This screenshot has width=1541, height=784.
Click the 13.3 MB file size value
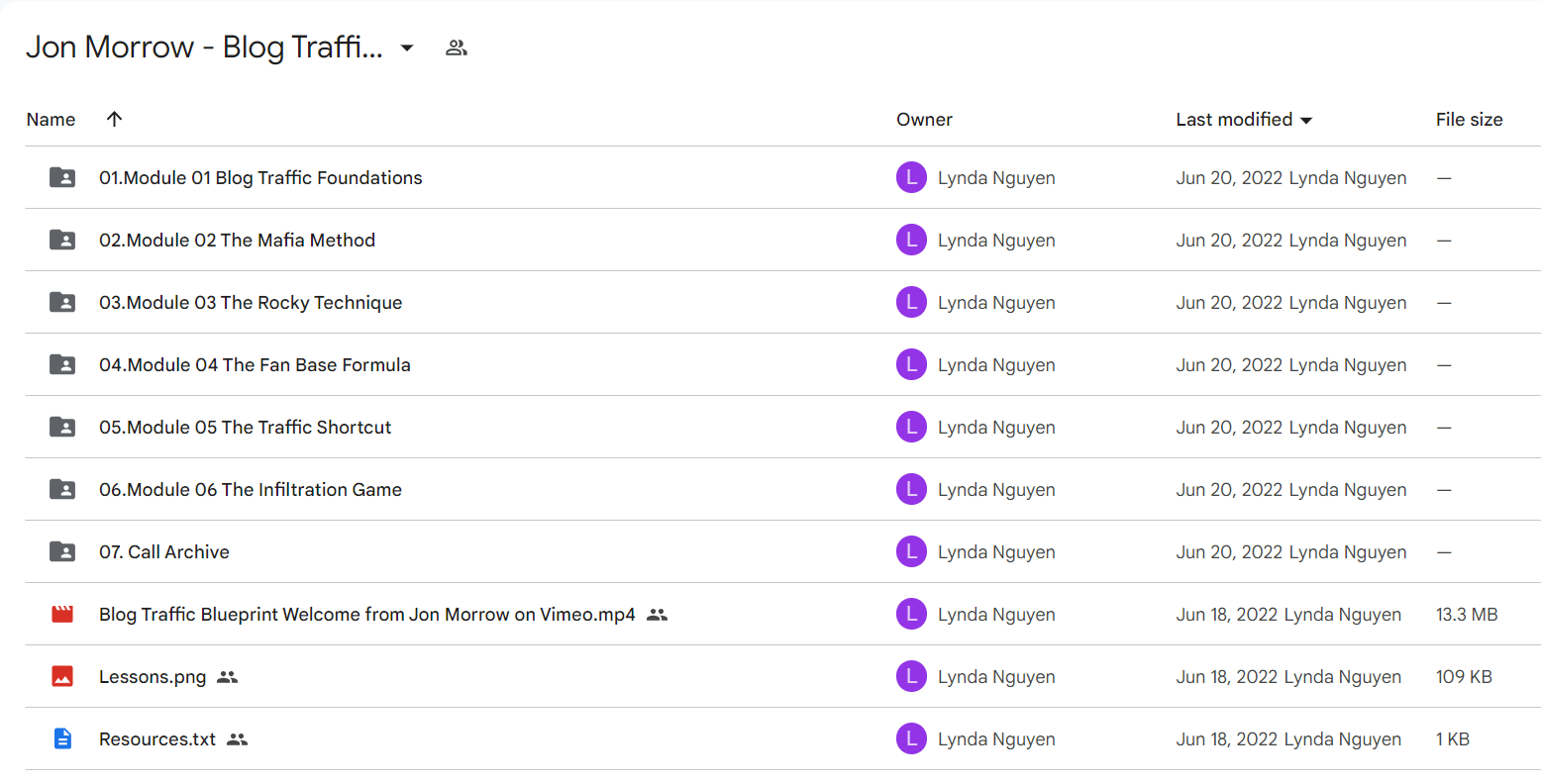click(1467, 614)
